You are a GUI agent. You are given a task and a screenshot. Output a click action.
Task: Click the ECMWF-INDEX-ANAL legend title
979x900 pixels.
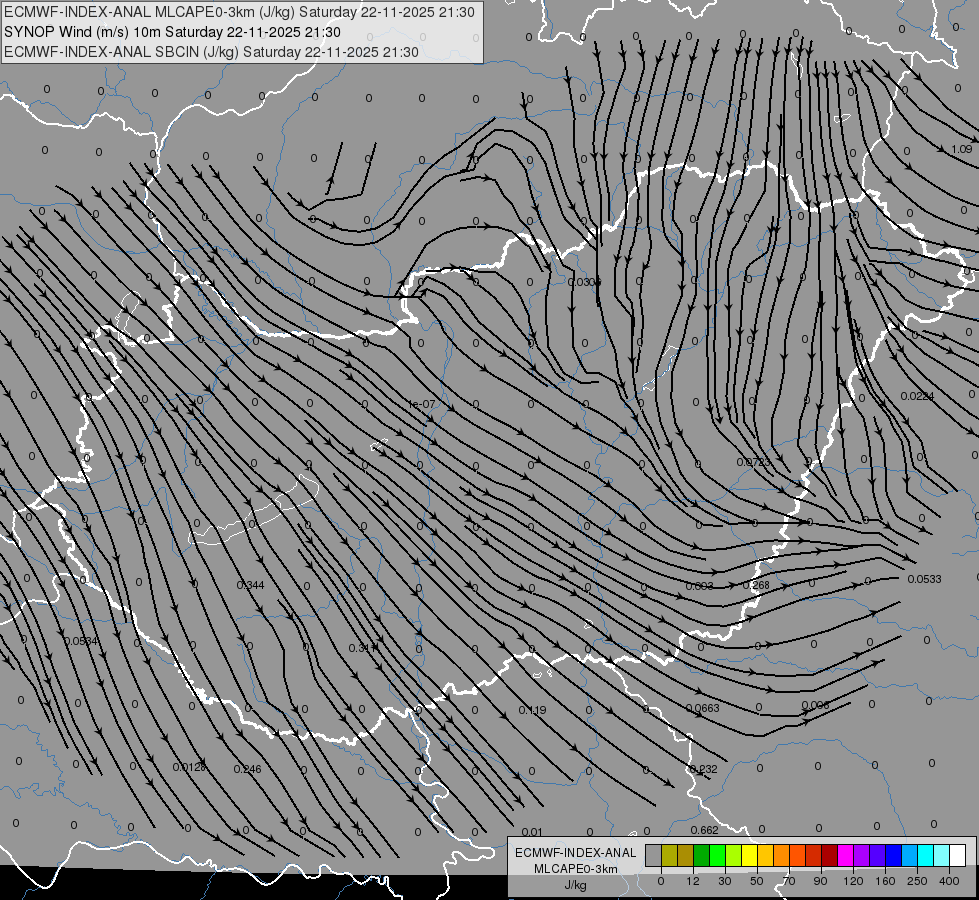576,853
